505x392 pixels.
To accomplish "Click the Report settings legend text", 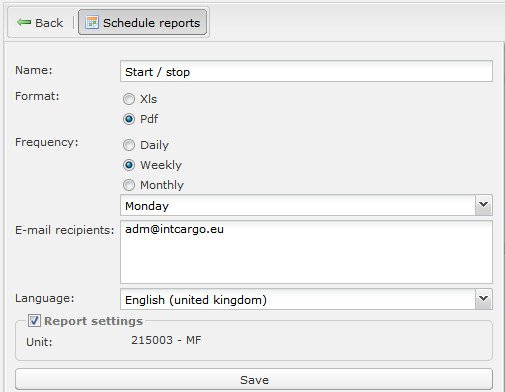I will [93, 321].
